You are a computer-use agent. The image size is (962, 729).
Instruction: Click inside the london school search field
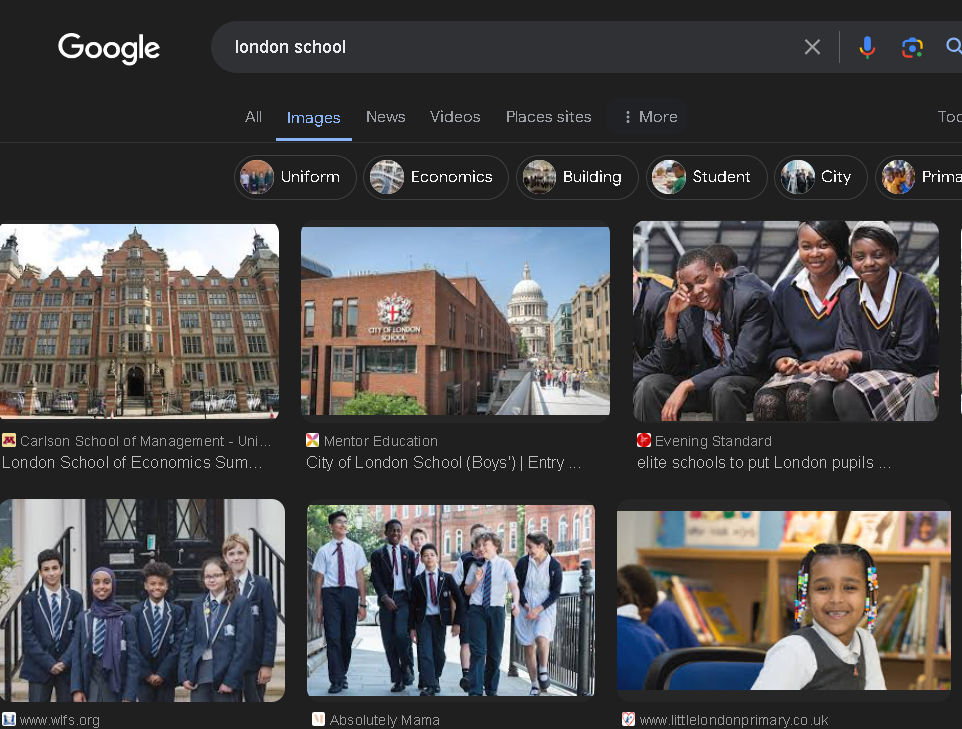tap(500, 47)
